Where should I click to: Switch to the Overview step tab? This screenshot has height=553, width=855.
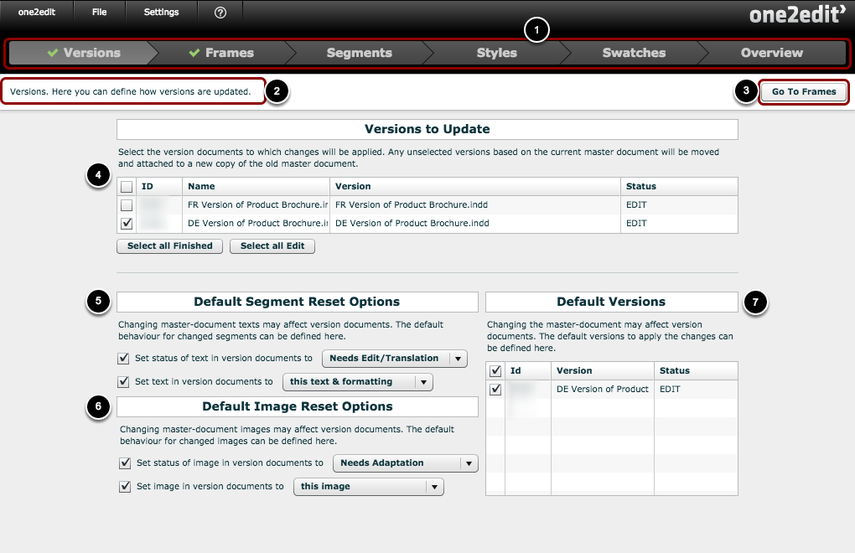tap(772, 53)
